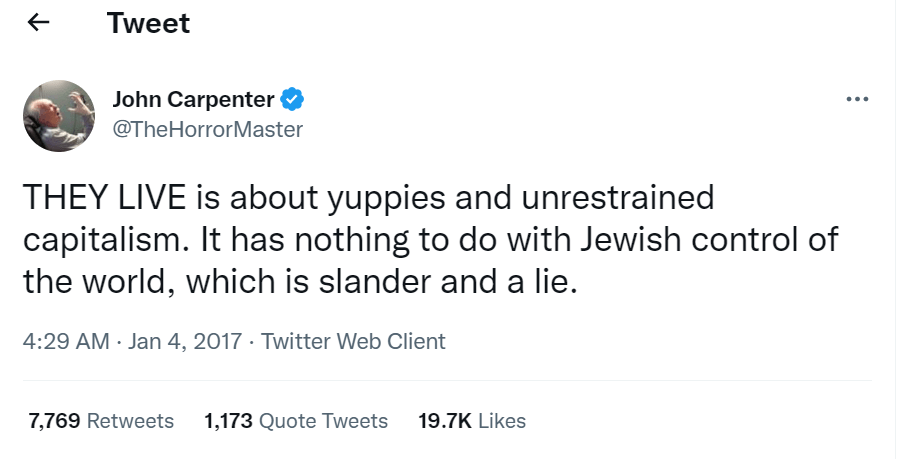Click the 19.7K like count number
This screenshot has height=459, width=898.
pyautogui.click(x=445, y=421)
